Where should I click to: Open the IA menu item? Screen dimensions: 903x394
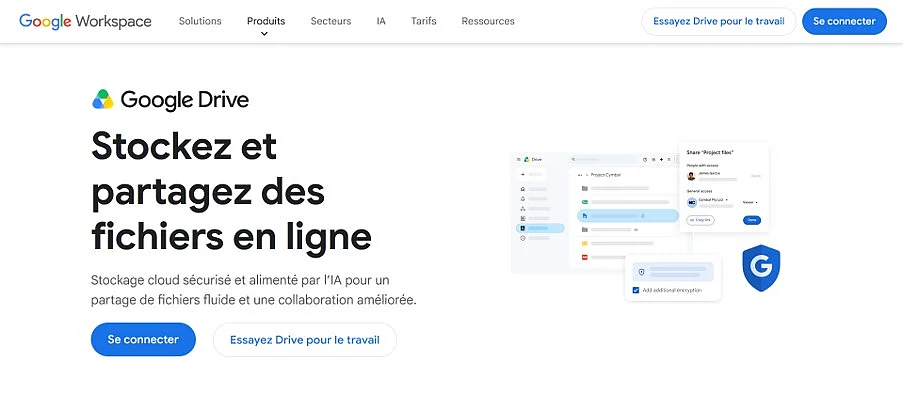(381, 21)
